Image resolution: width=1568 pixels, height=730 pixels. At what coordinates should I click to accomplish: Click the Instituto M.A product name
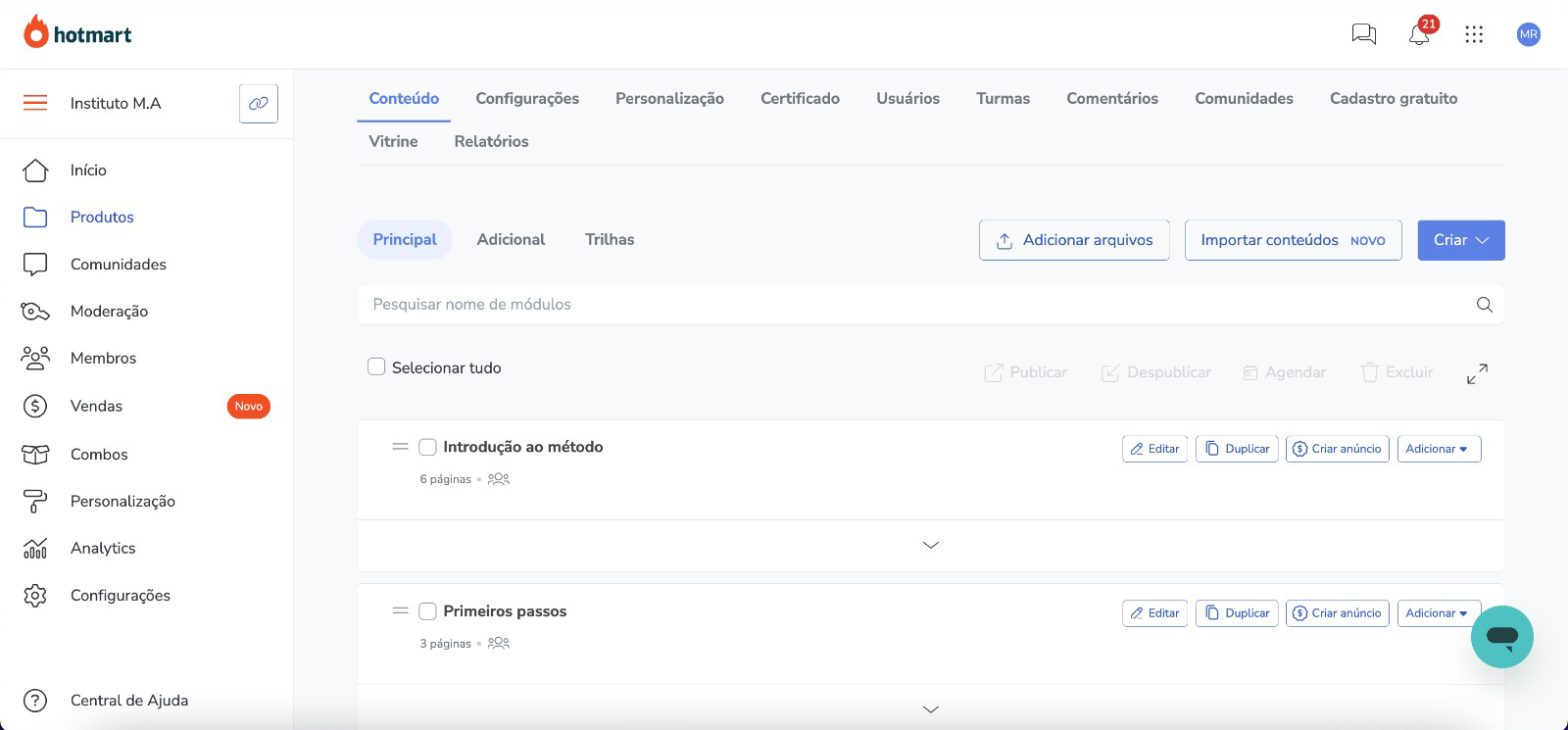pos(116,103)
